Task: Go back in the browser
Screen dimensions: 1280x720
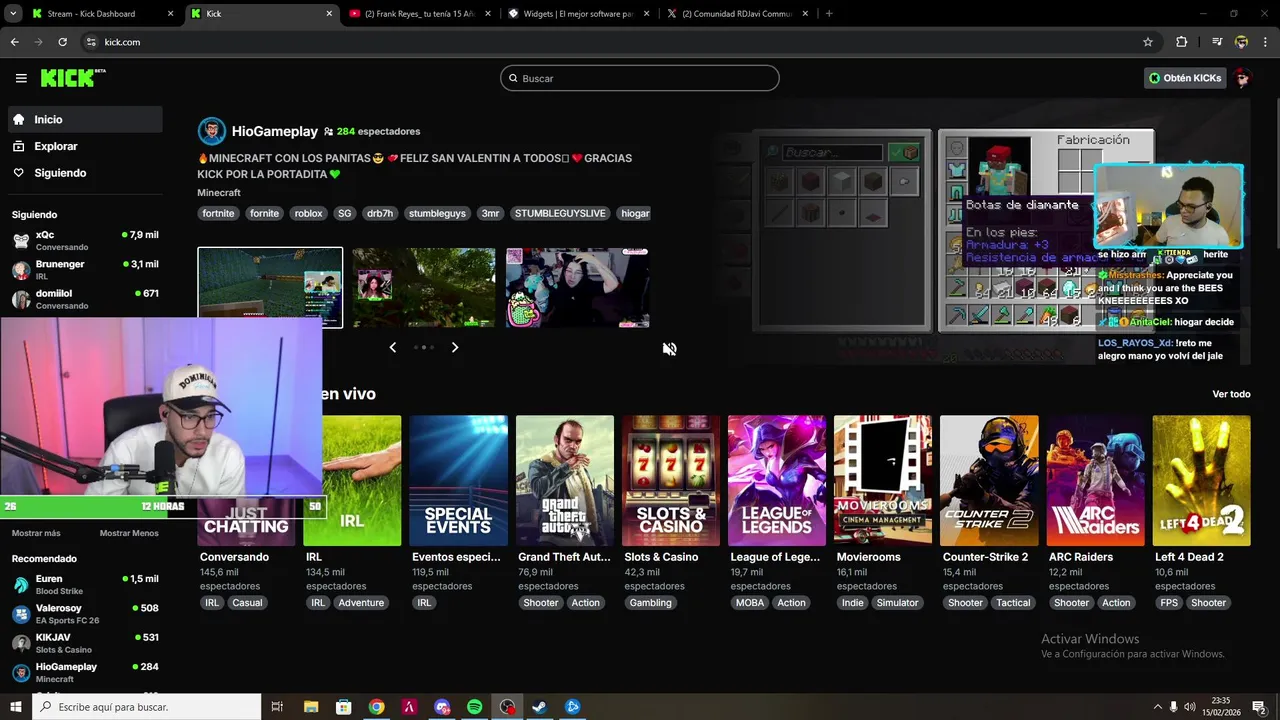Action: (x=14, y=42)
